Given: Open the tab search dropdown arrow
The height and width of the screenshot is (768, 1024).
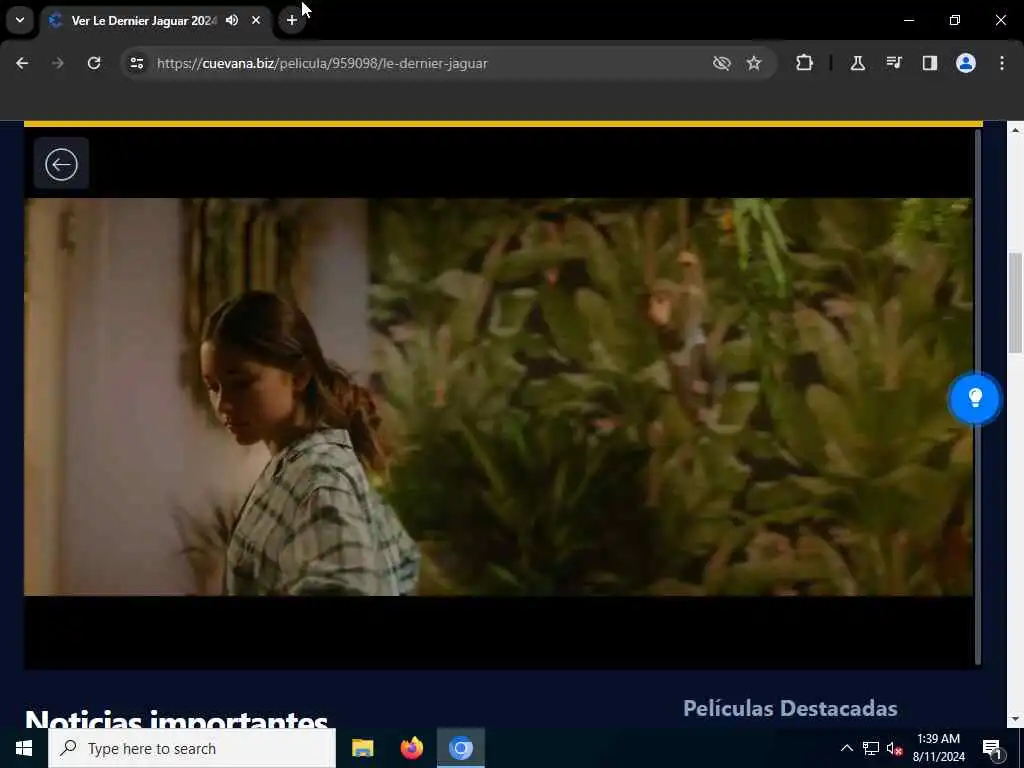Looking at the screenshot, I should tap(20, 20).
